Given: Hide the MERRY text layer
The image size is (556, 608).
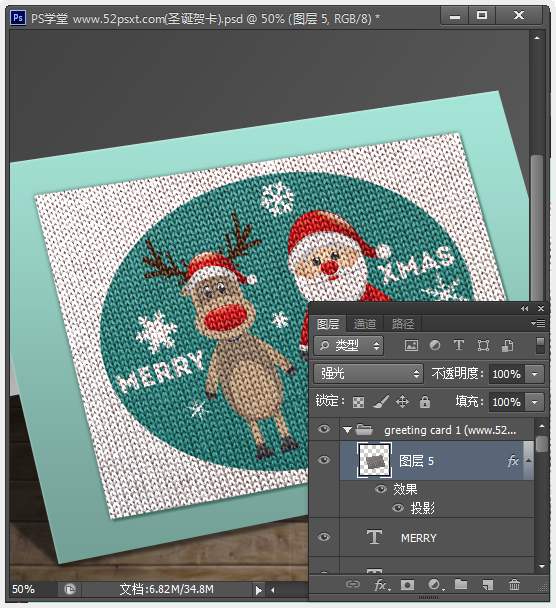Looking at the screenshot, I should click(324, 537).
